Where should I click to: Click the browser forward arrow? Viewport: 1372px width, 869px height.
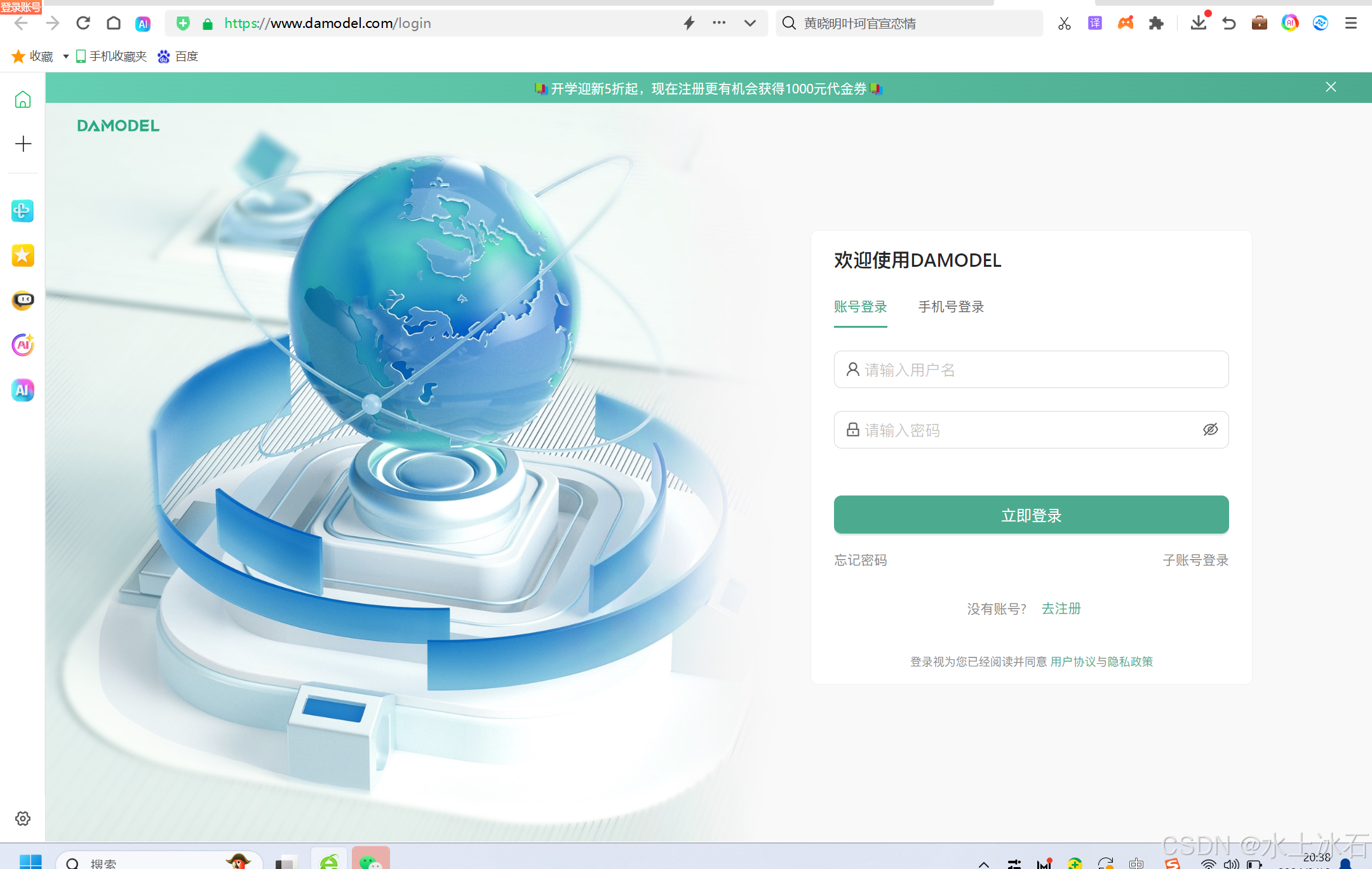tap(53, 24)
